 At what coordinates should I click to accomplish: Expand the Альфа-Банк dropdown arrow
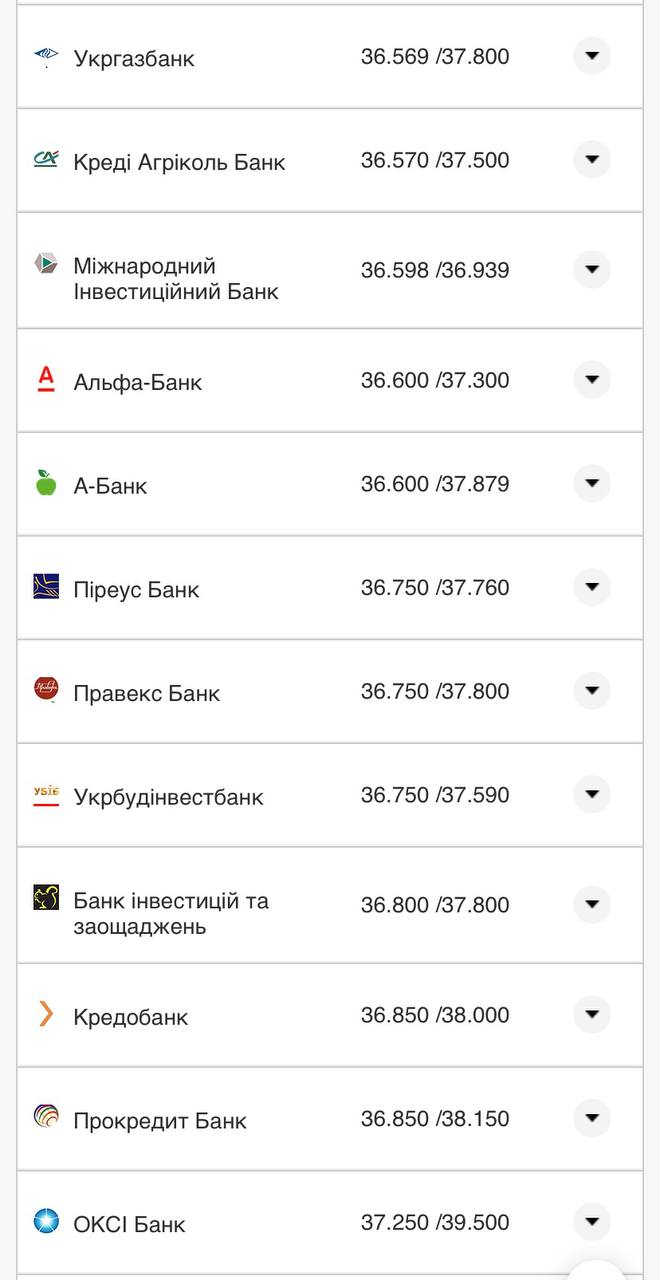tap(592, 379)
